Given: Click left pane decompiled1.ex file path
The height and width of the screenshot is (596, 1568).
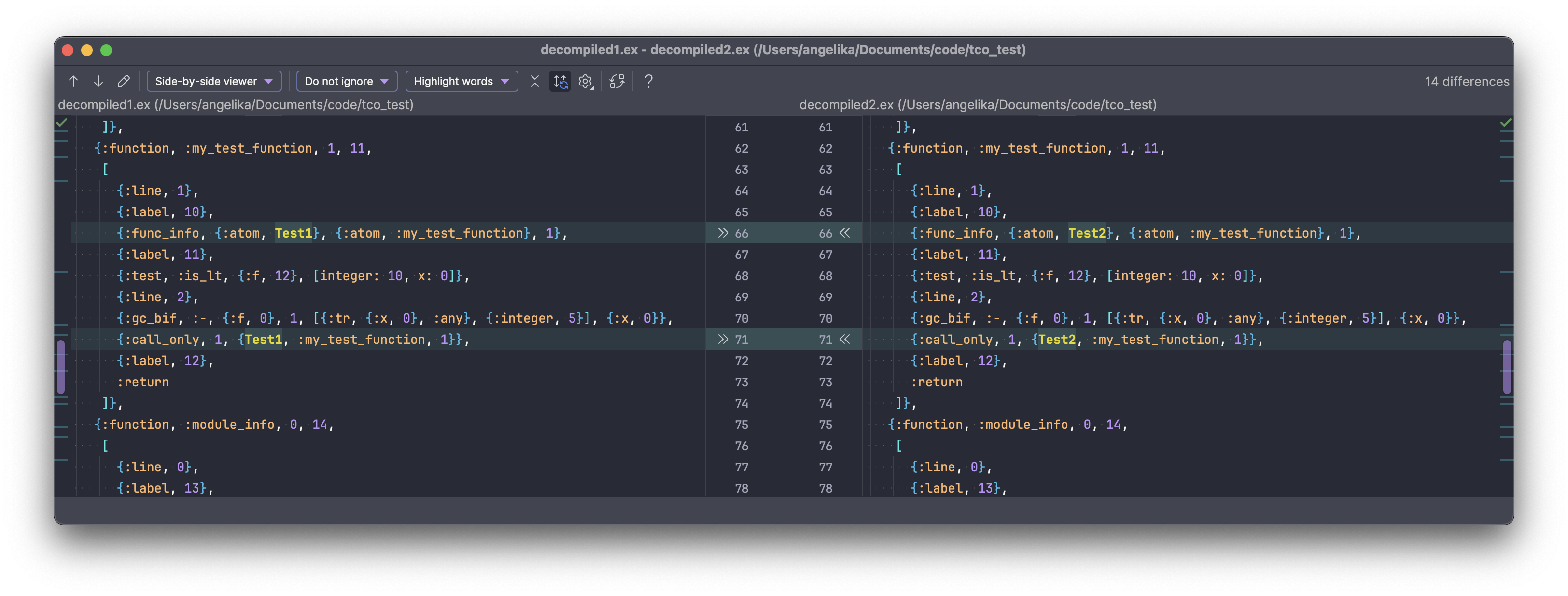Looking at the screenshot, I should tap(236, 105).
